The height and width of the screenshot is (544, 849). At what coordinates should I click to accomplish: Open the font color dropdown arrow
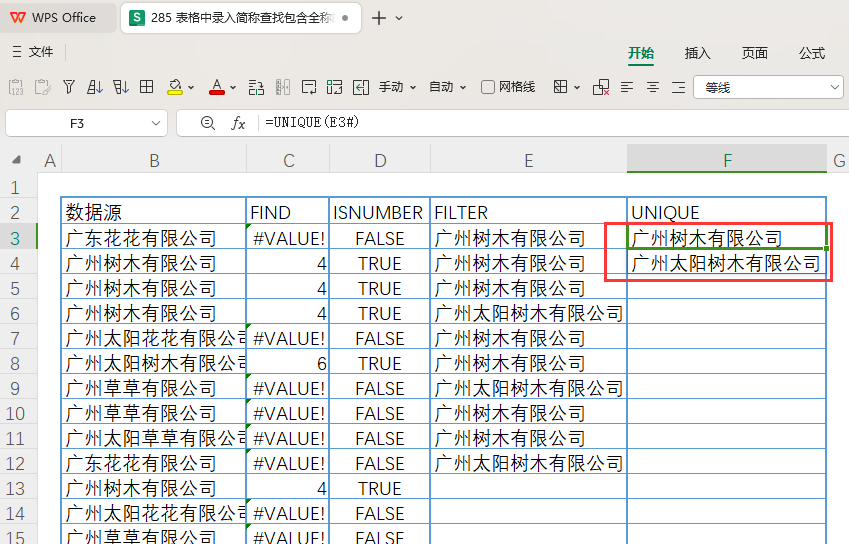(x=233, y=87)
